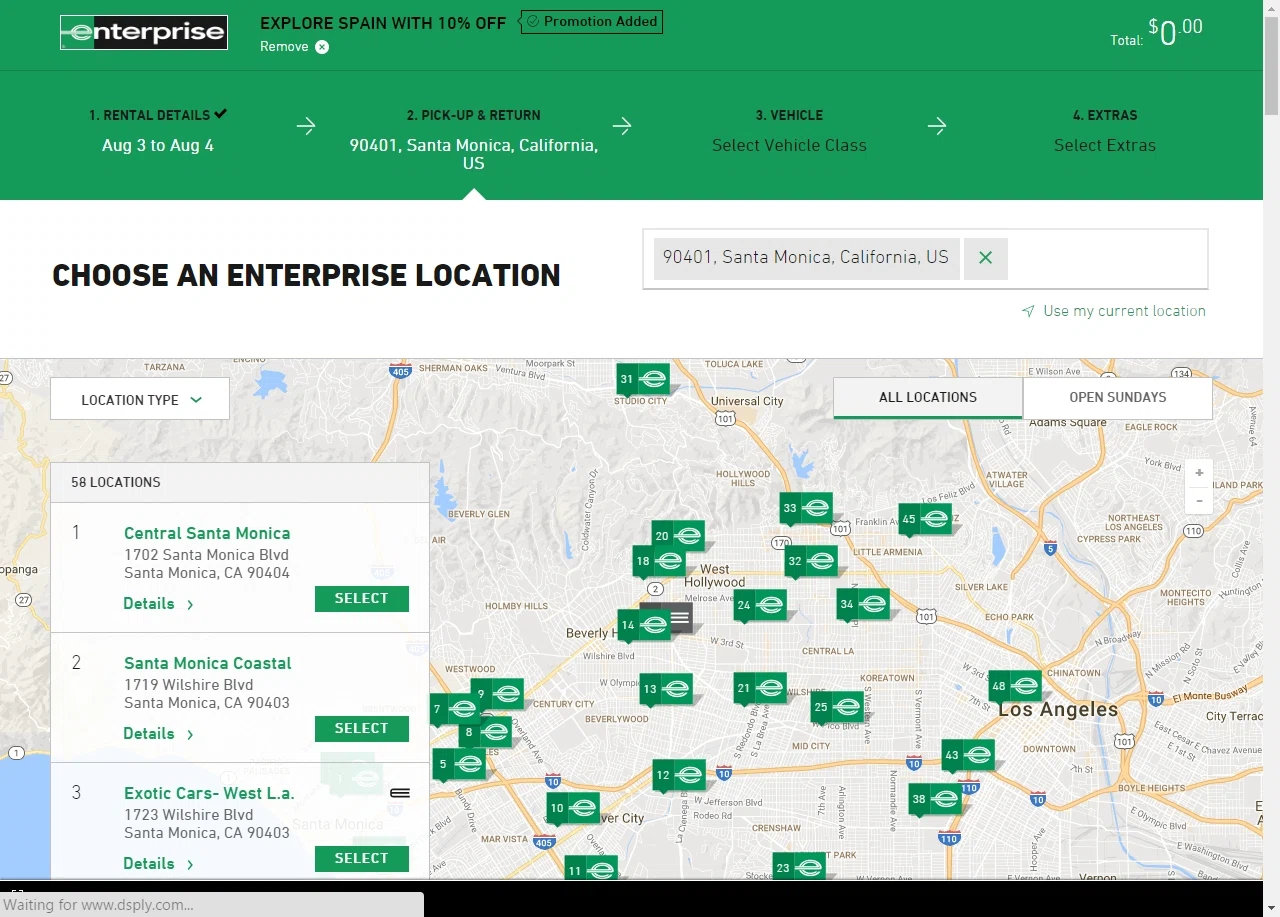
Task: Select map marker 21
Action: 760,688
